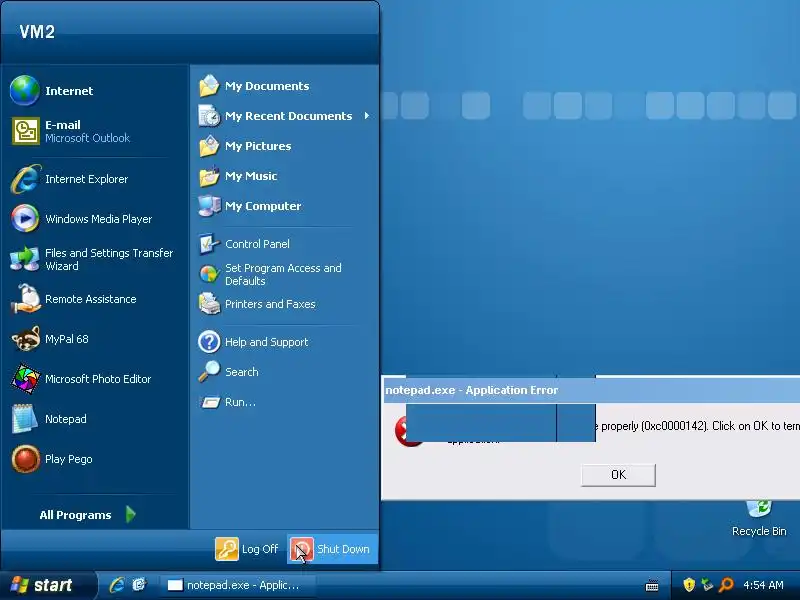
Task: Open the Set Program Access and Defaults icon
Action: 209,274
